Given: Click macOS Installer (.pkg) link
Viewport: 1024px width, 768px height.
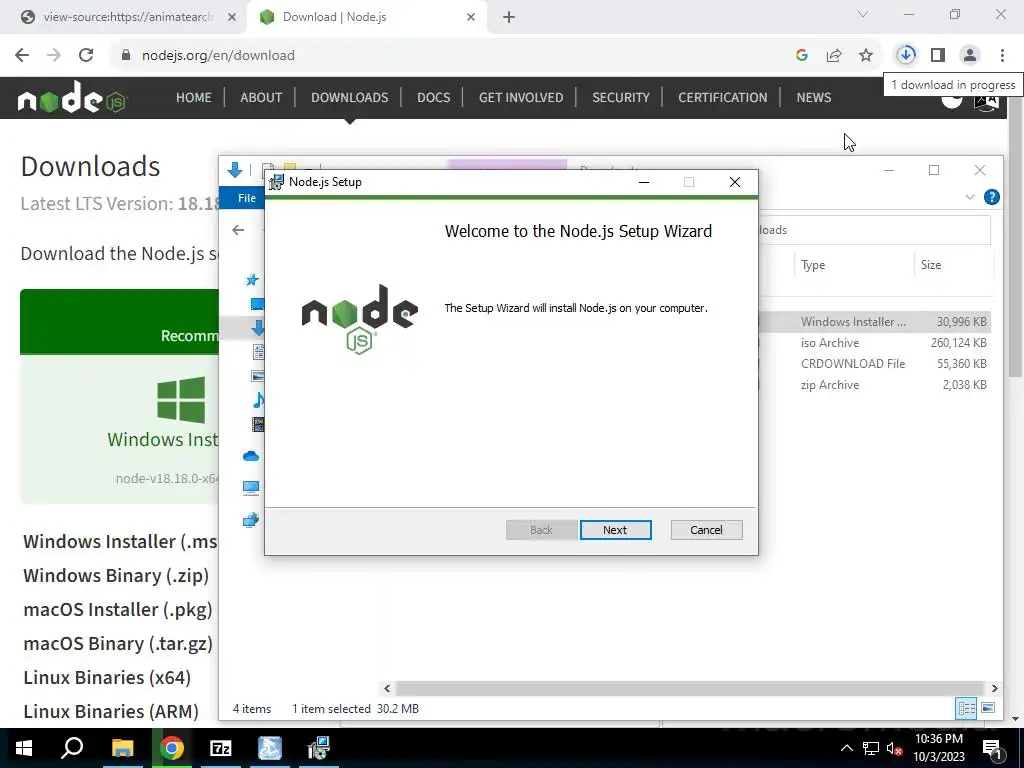Looking at the screenshot, I should (118, 609).
